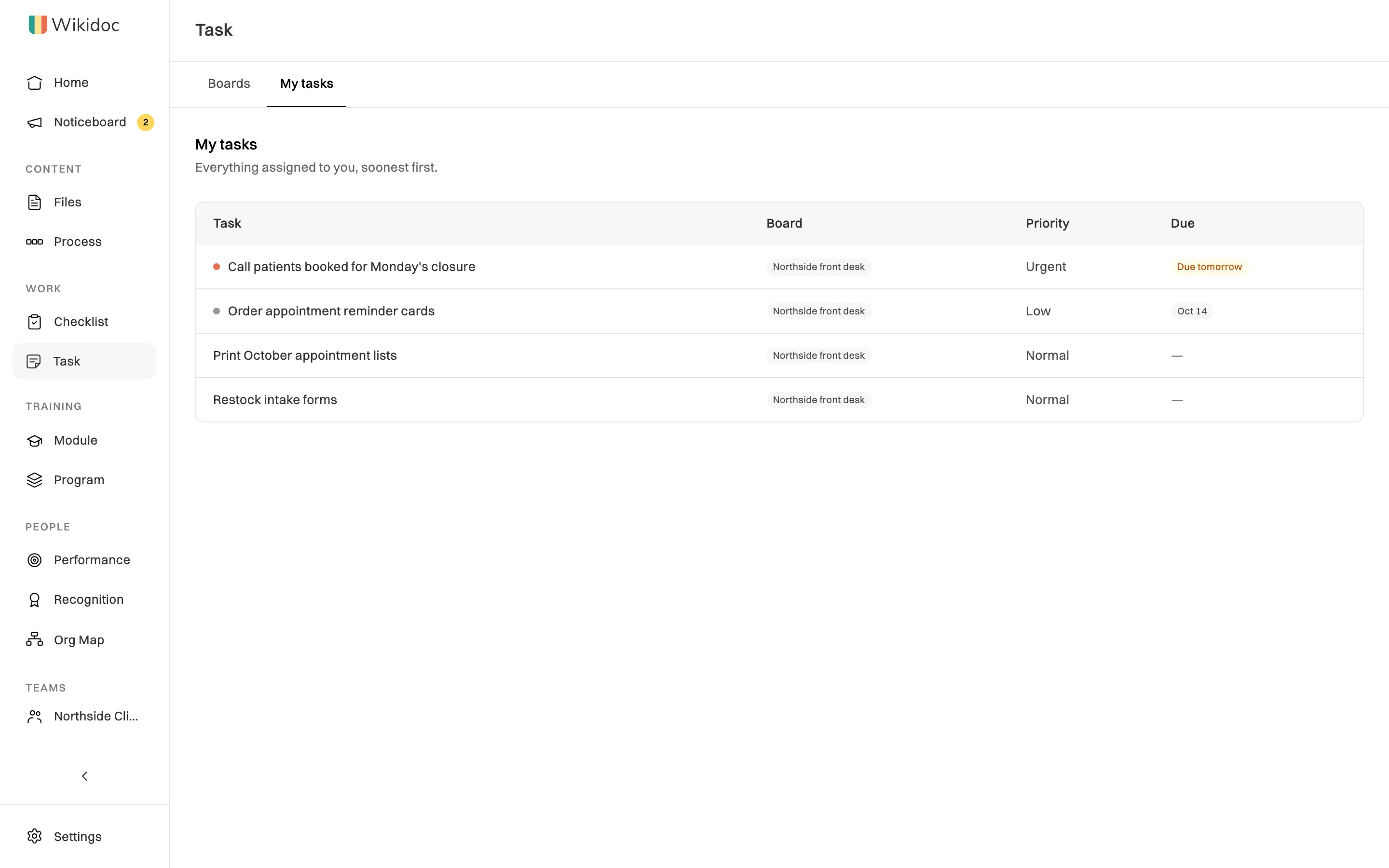1389x868 pixels.
Task: Click the Noticeboard megaphone icon
Action: [34, 122]
